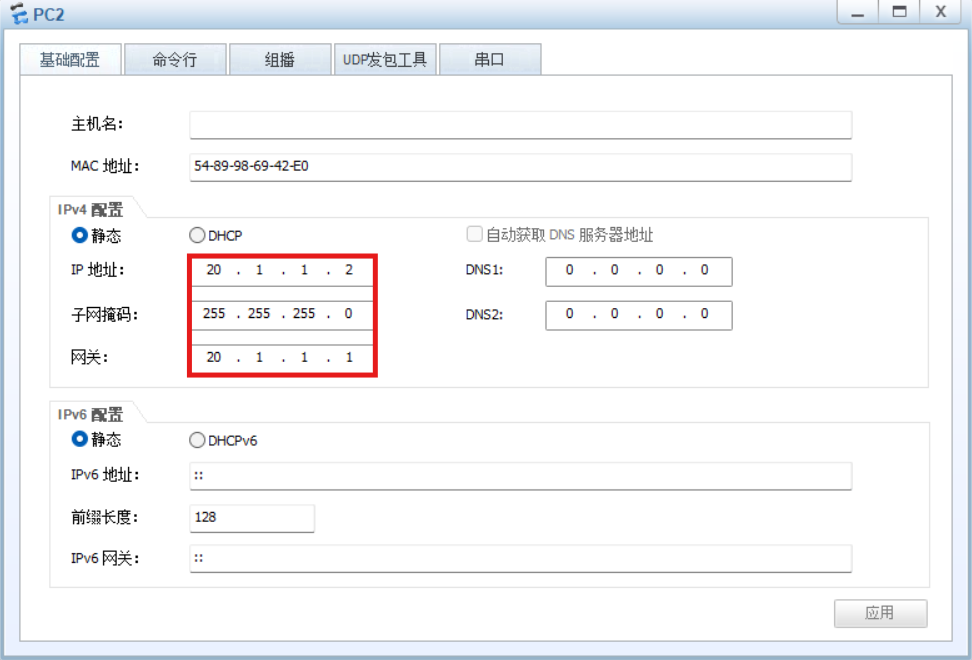Click the 主机名 input field

tap(521, 125)
